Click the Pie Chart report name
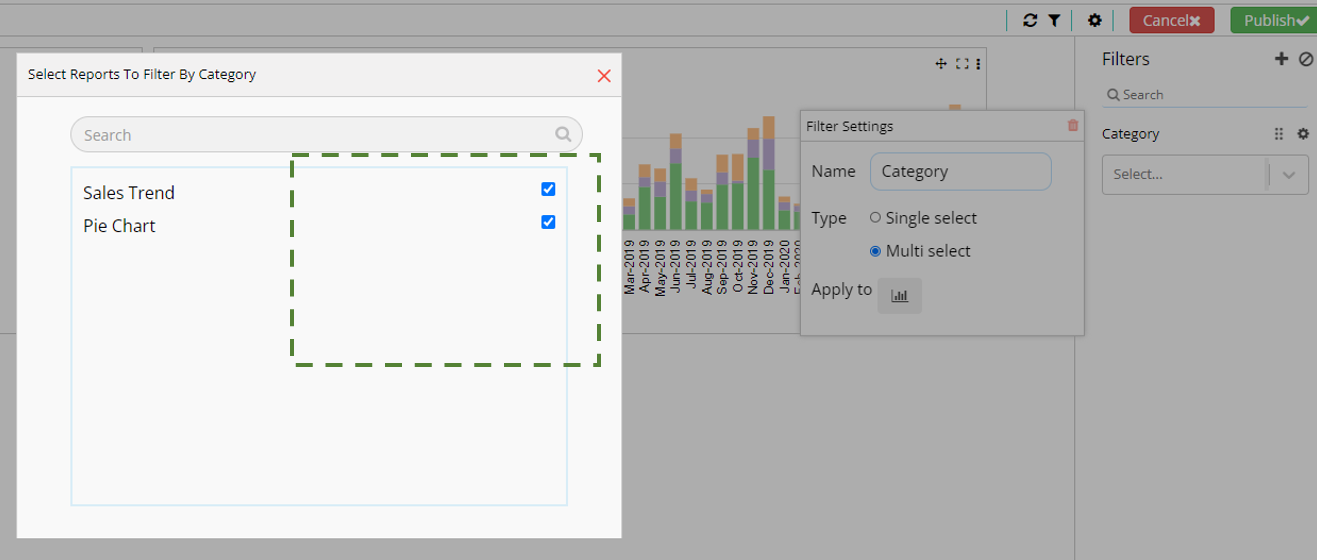 coord(119,226)
